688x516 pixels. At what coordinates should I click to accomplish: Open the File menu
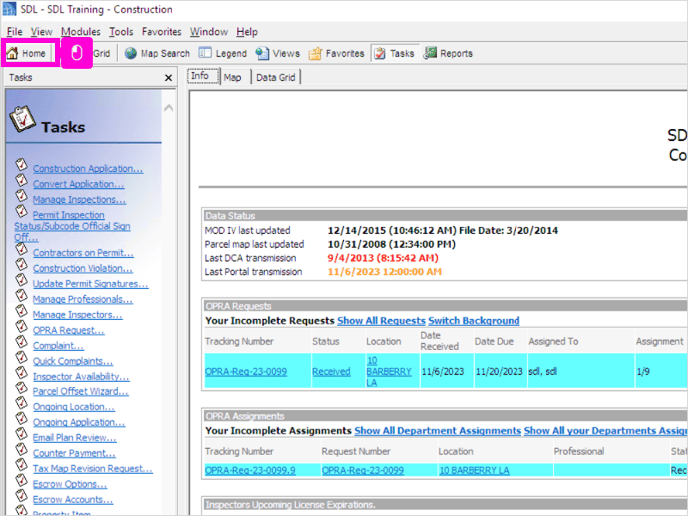click(x=14, y=32)
